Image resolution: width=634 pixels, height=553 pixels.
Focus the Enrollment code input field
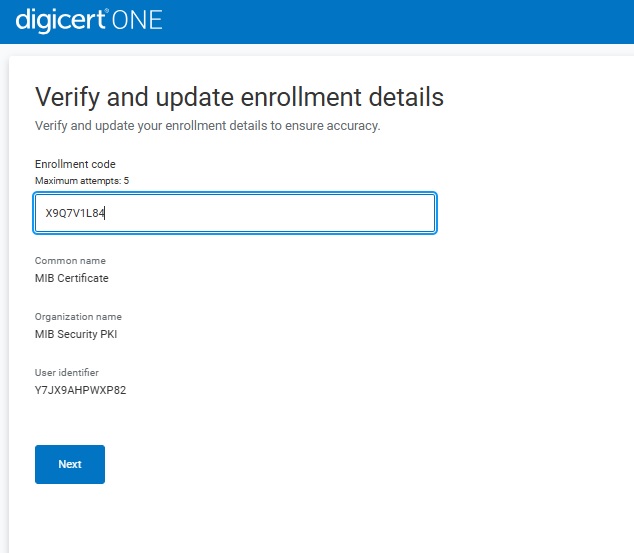point(234,213)
